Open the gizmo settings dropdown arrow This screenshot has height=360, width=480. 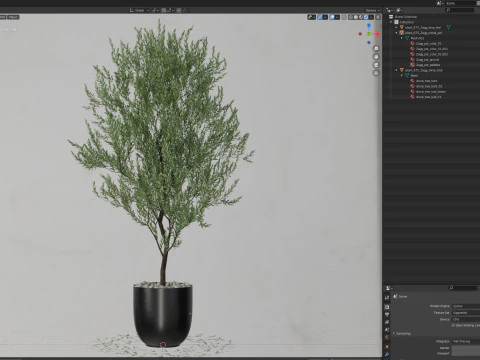tap(325, 17)
